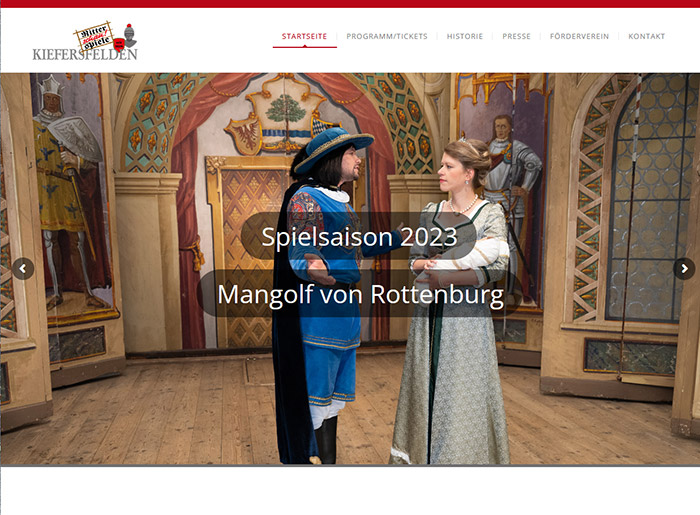700x515 pixels.
Task: Click the red bar at page top
Action: (350, 4)
